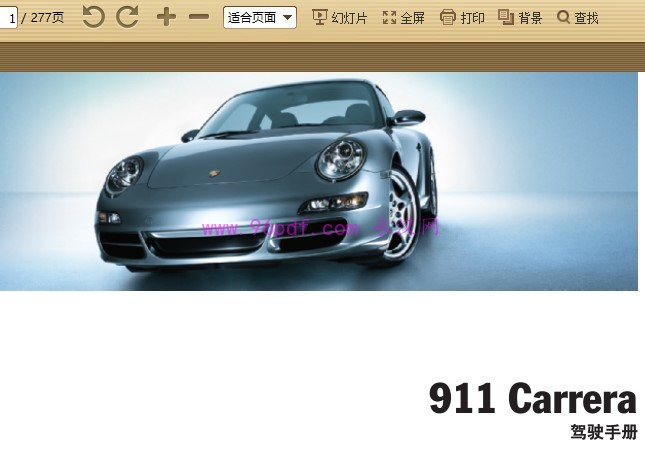
Task: Rotate page counterclockwise with the left arrow icon
Action: [x=93, y=17]
